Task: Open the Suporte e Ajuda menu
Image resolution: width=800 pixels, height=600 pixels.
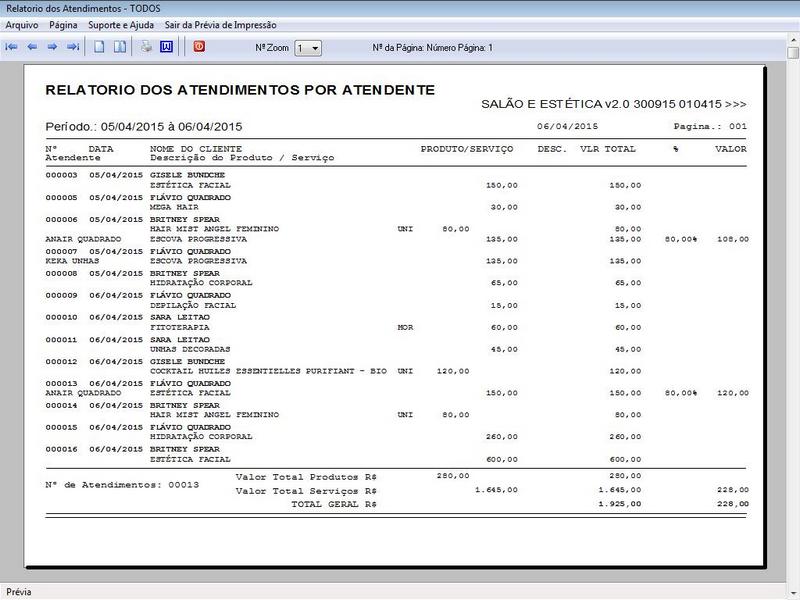Action: click(x=121, y=24)
